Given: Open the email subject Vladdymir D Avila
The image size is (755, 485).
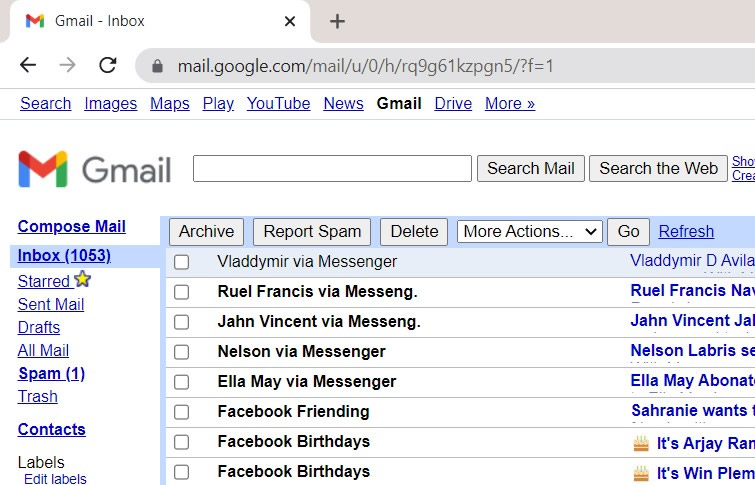Looking at the screenshot, I should [x=692, y=261].
